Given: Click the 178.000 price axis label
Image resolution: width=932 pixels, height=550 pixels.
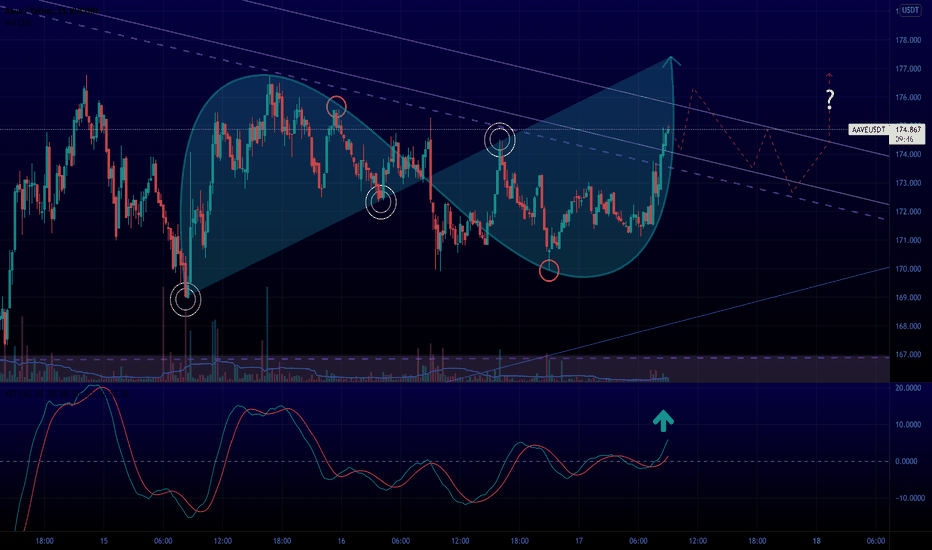Looking at the screenshot, I should [908, 40].
